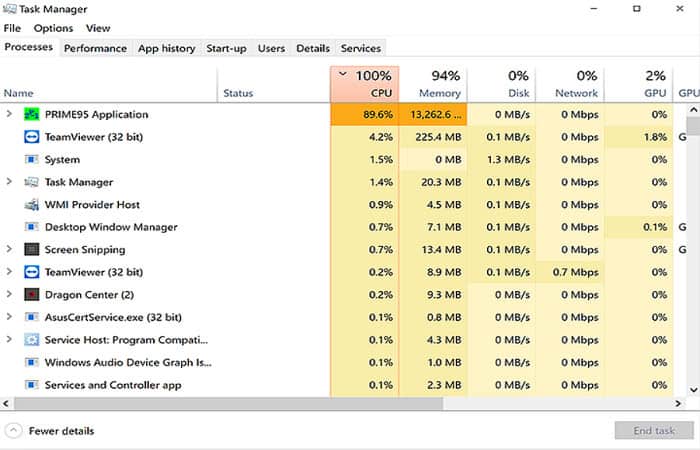Screen dimensions: 700x450
Task: Expand Service Host: Program Compati... row
Action: (x=9, y=339)
